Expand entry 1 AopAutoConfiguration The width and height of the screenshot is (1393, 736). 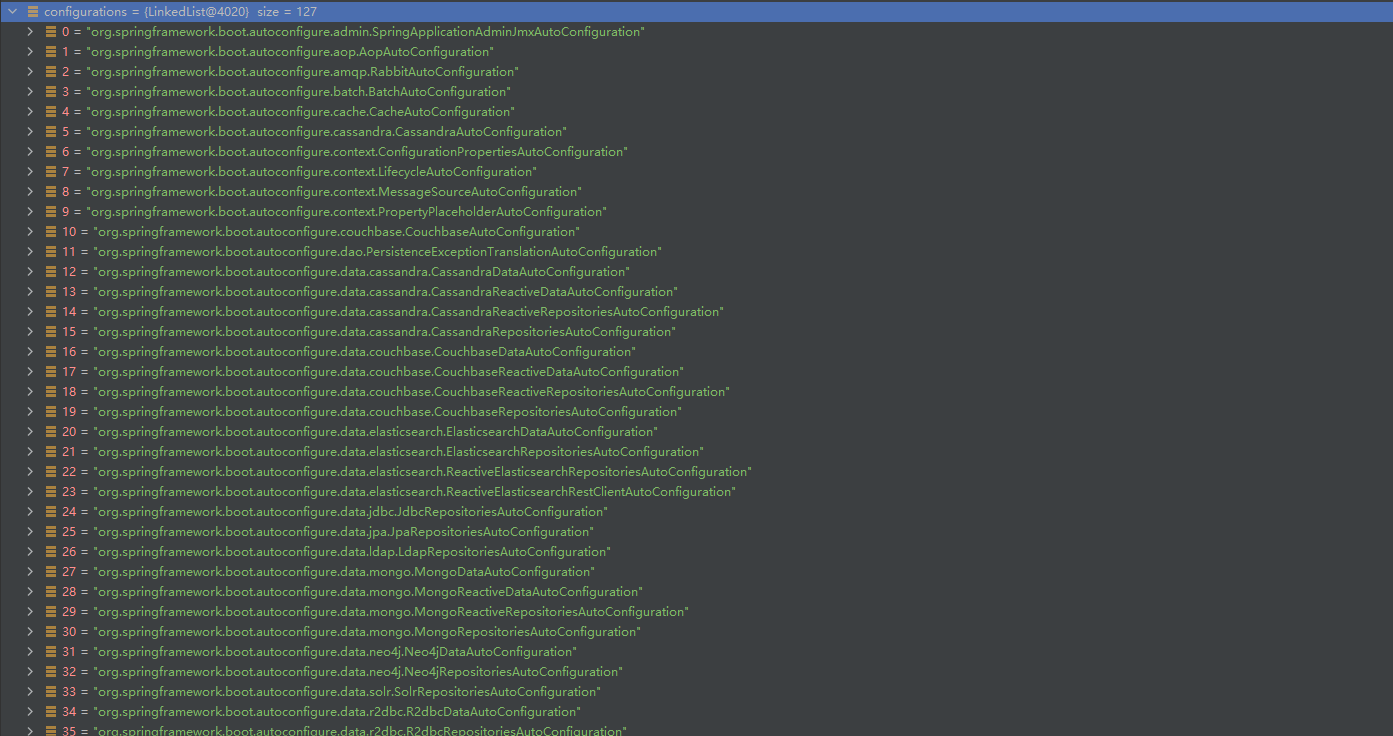[x=30, y=52]
